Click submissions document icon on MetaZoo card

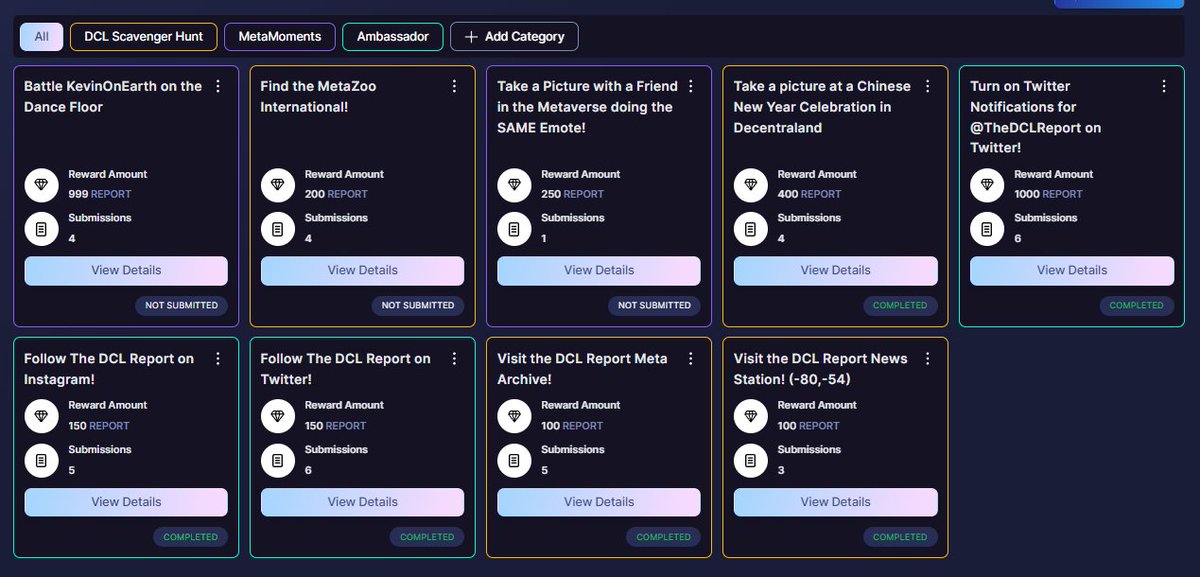277,229
